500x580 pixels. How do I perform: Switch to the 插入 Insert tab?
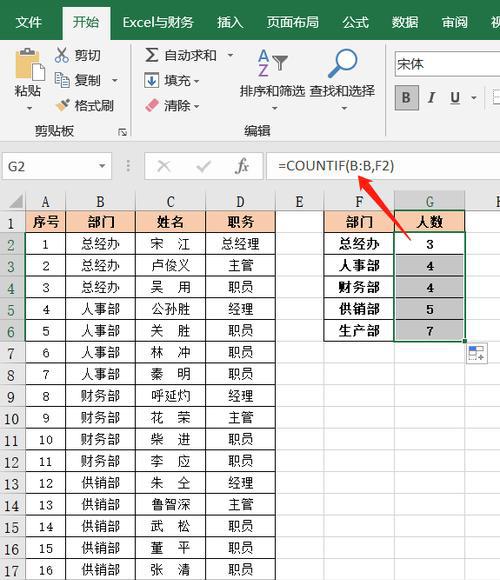230,23
